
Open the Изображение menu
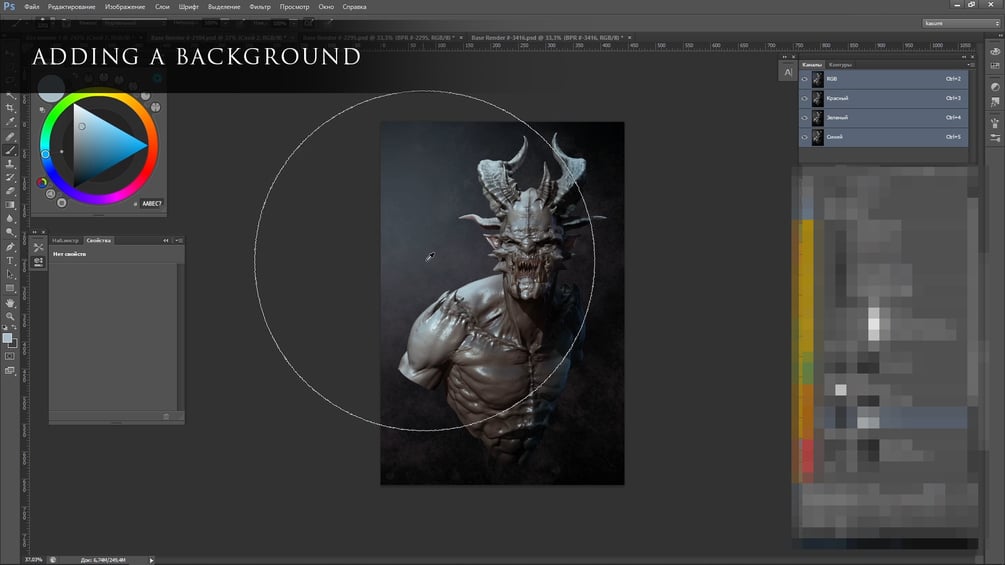point(125,7)
